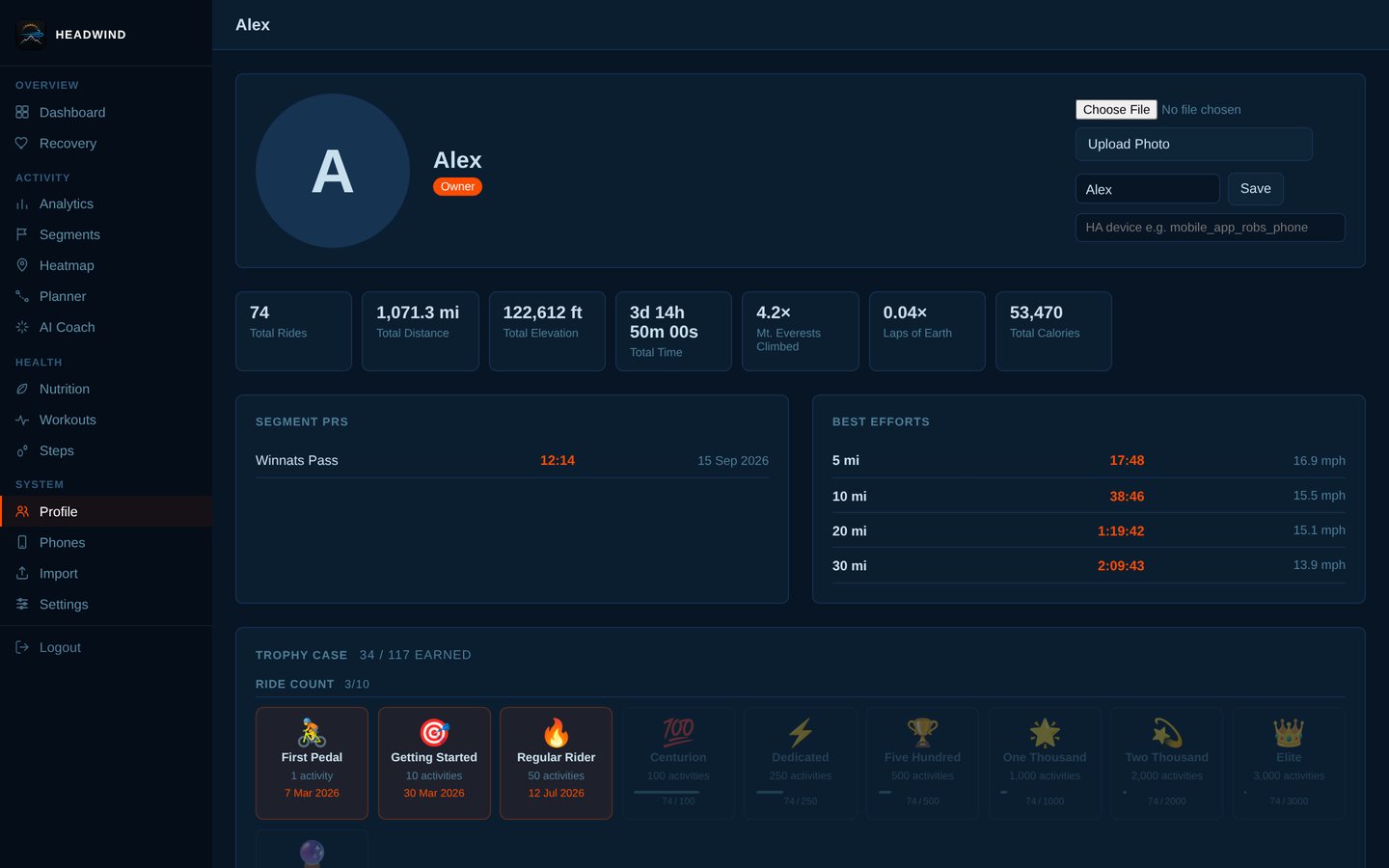Save the profile name

point(1255,188)
